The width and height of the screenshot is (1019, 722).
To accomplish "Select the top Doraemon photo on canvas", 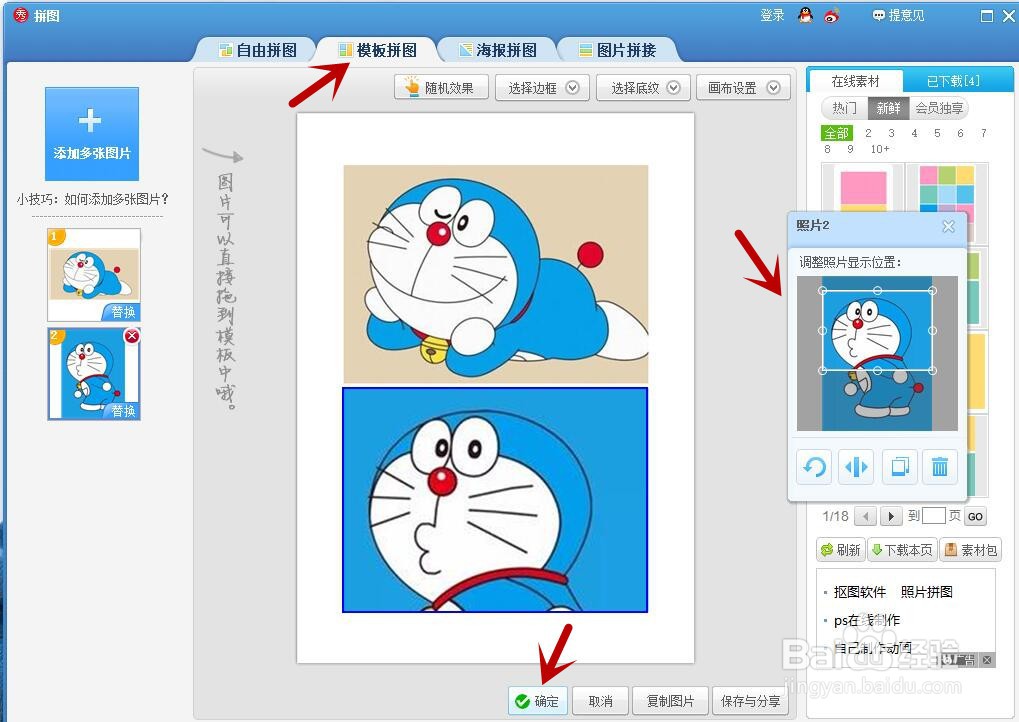I will 496,274.
